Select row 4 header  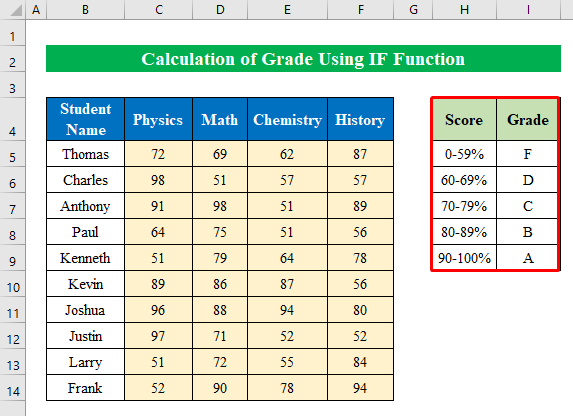click(13, 119)
